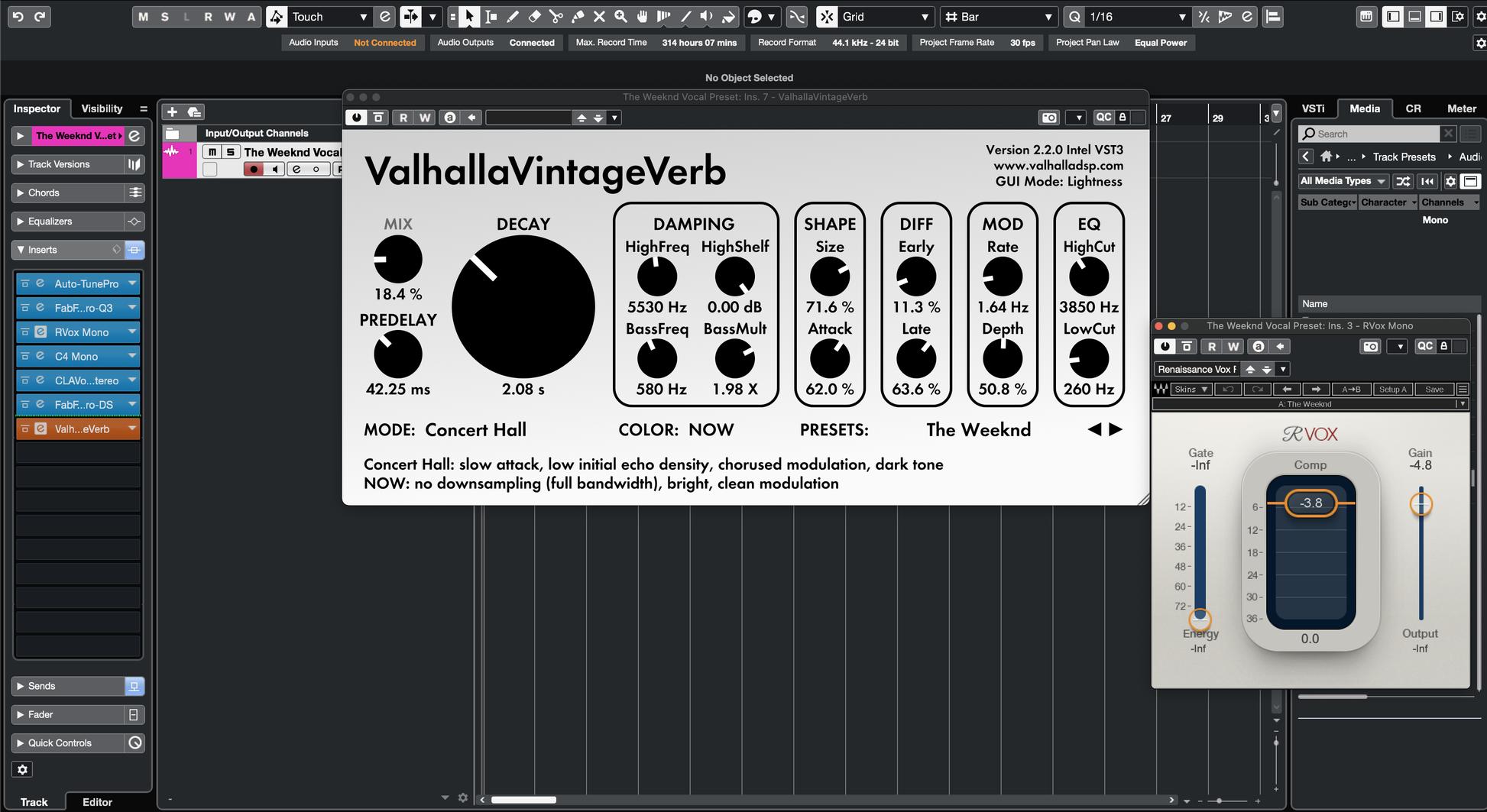
Task: Select the Erase tool in the toolbar
Action: pos(534,16)
